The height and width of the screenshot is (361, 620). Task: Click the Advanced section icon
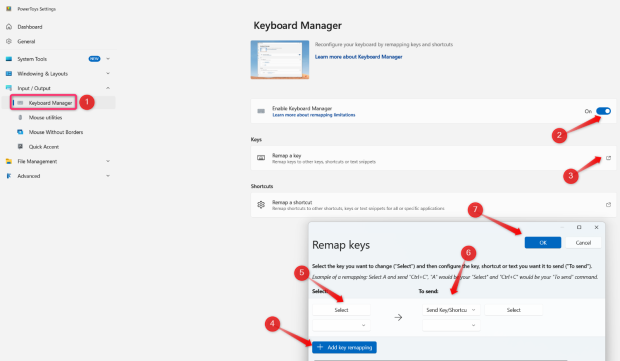(9, 176)
